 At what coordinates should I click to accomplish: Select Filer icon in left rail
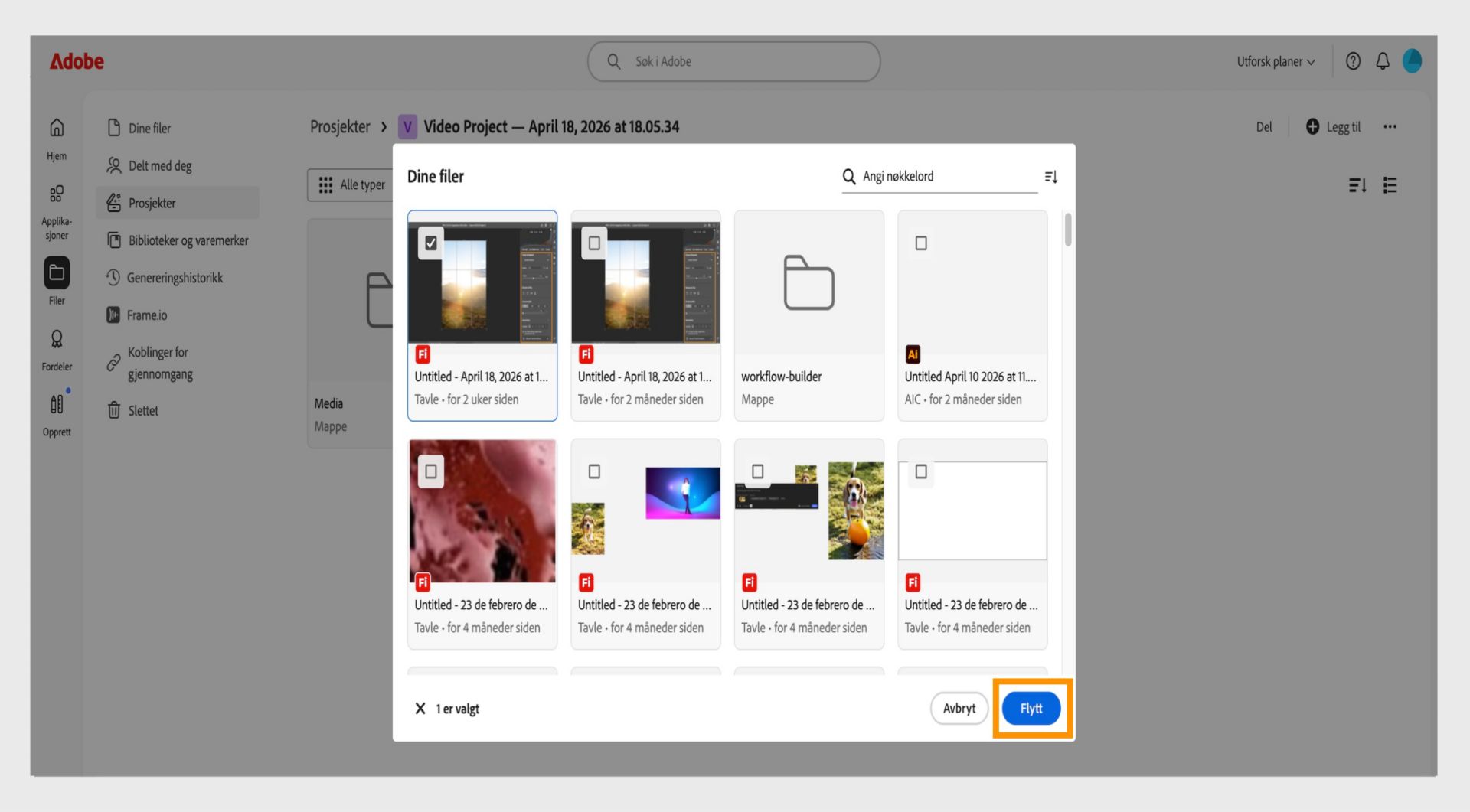tap(57, 272)
